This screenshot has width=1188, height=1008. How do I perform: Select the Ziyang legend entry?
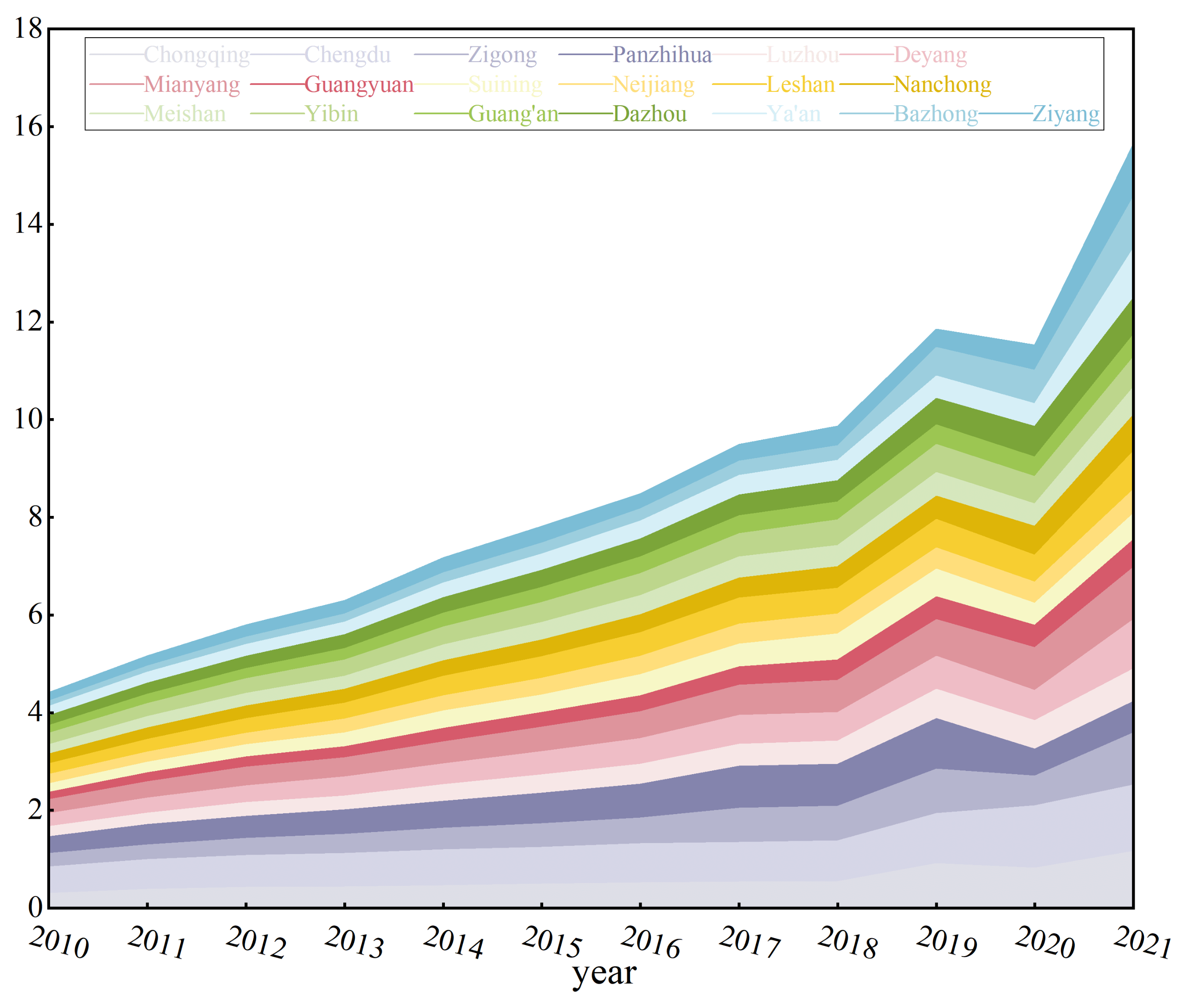(1065, 114)
